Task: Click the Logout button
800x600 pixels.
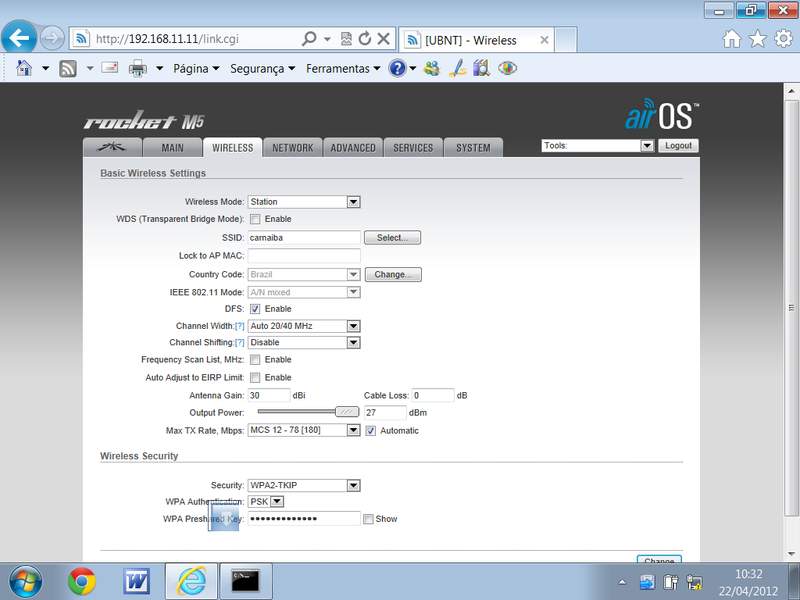Action: coord(678,146)
